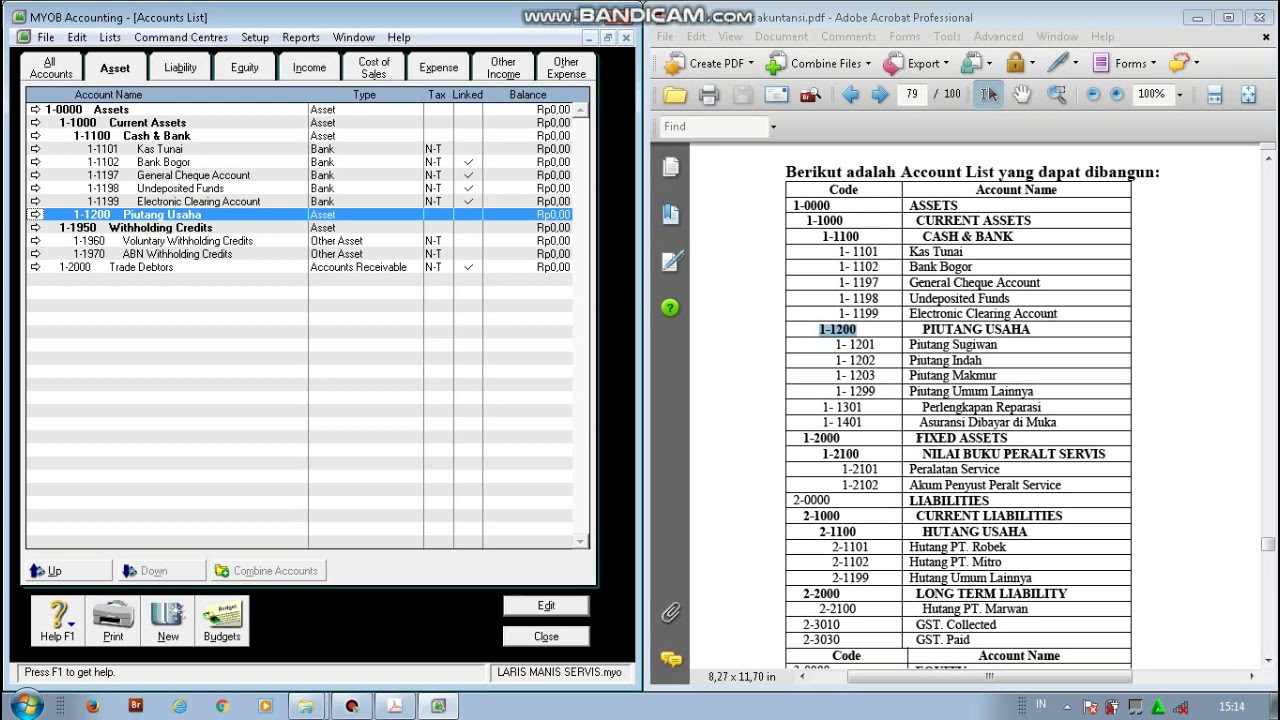Viewport: 1280px width, 720px height.
Task: Open Create PDF dropdown in Acrobat
Action: click(x=710, y=63)
